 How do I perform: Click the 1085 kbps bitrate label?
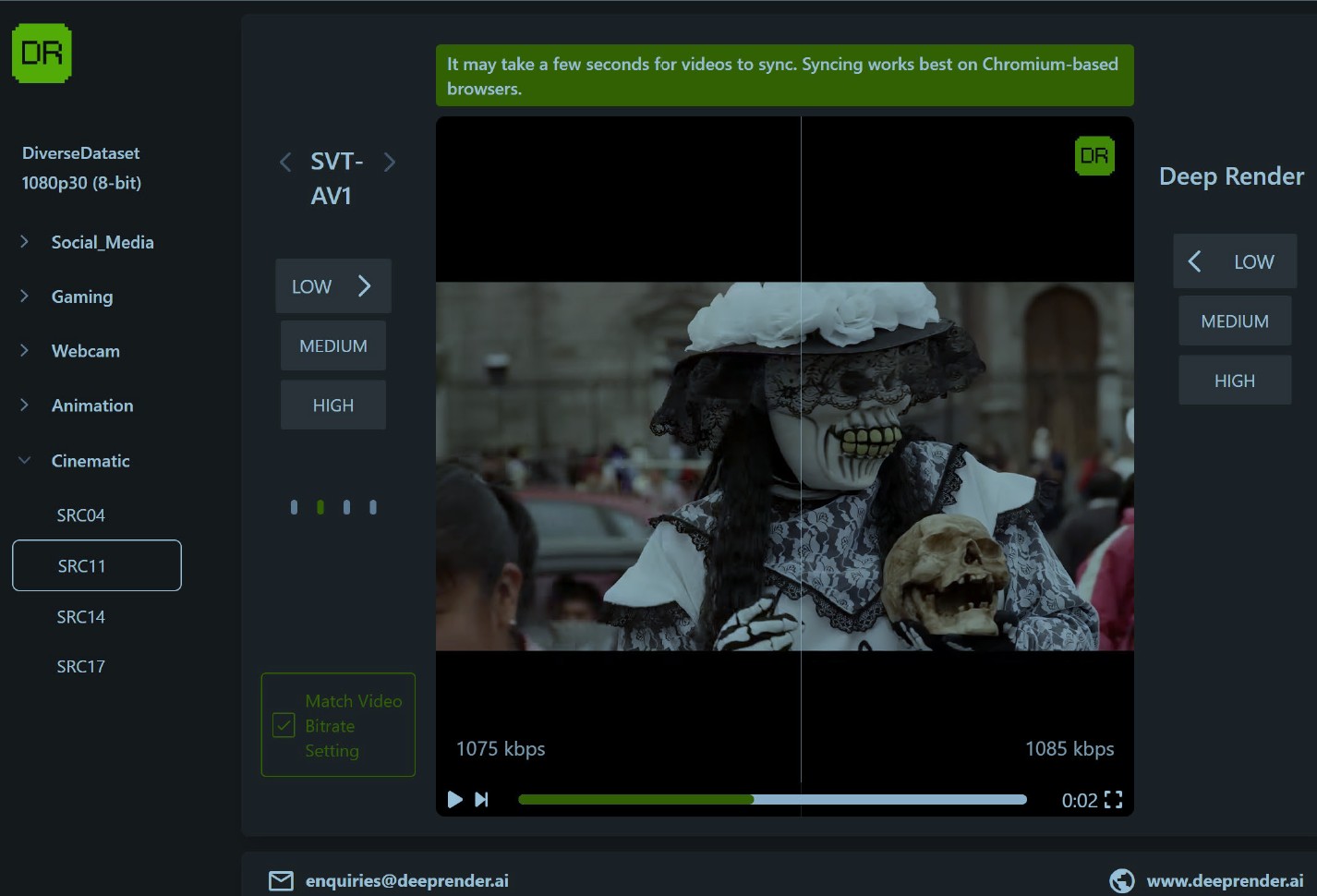1069,748
